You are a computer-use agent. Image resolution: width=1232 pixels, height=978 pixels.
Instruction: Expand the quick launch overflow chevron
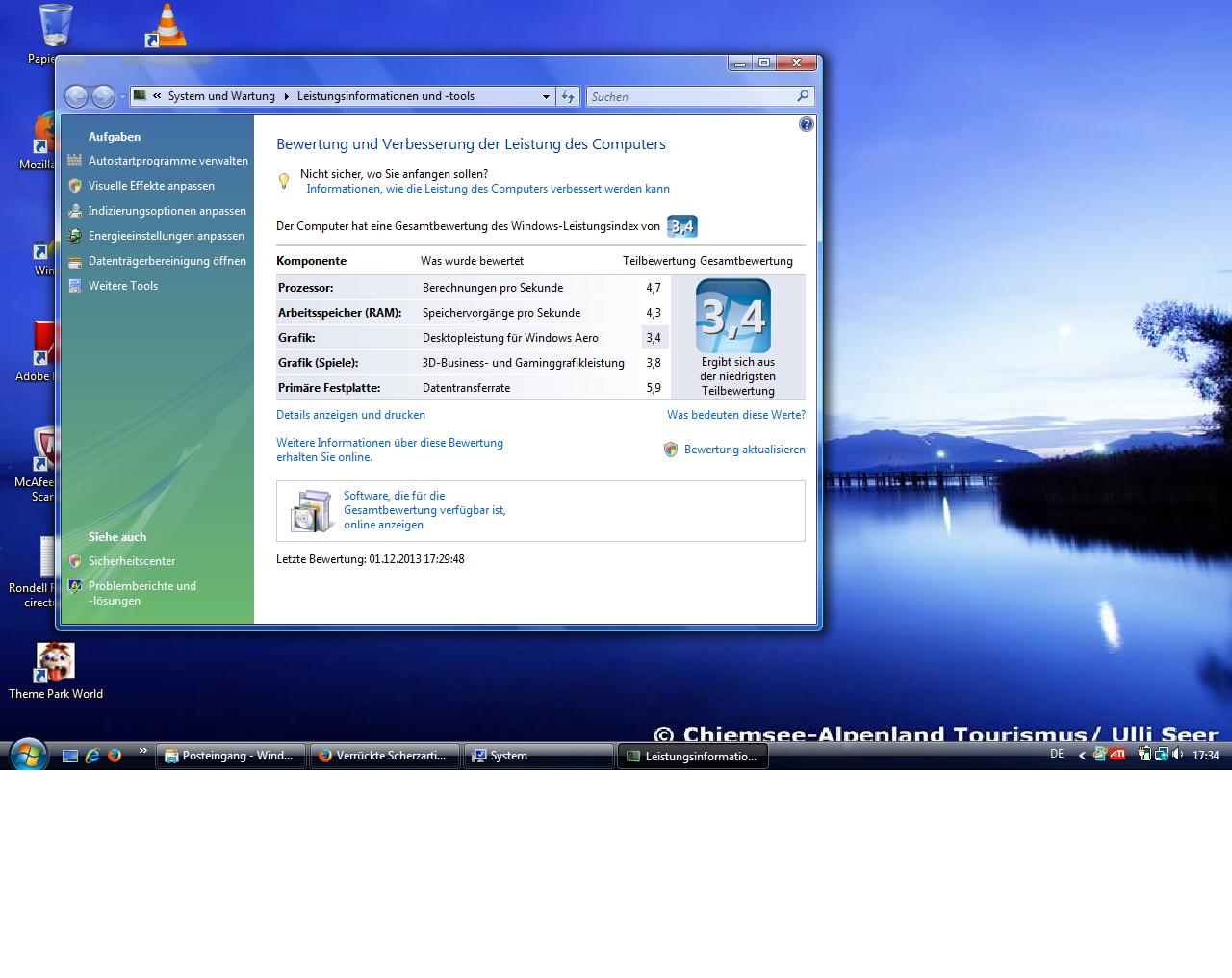pyautogui.click(x=143, y=751)
